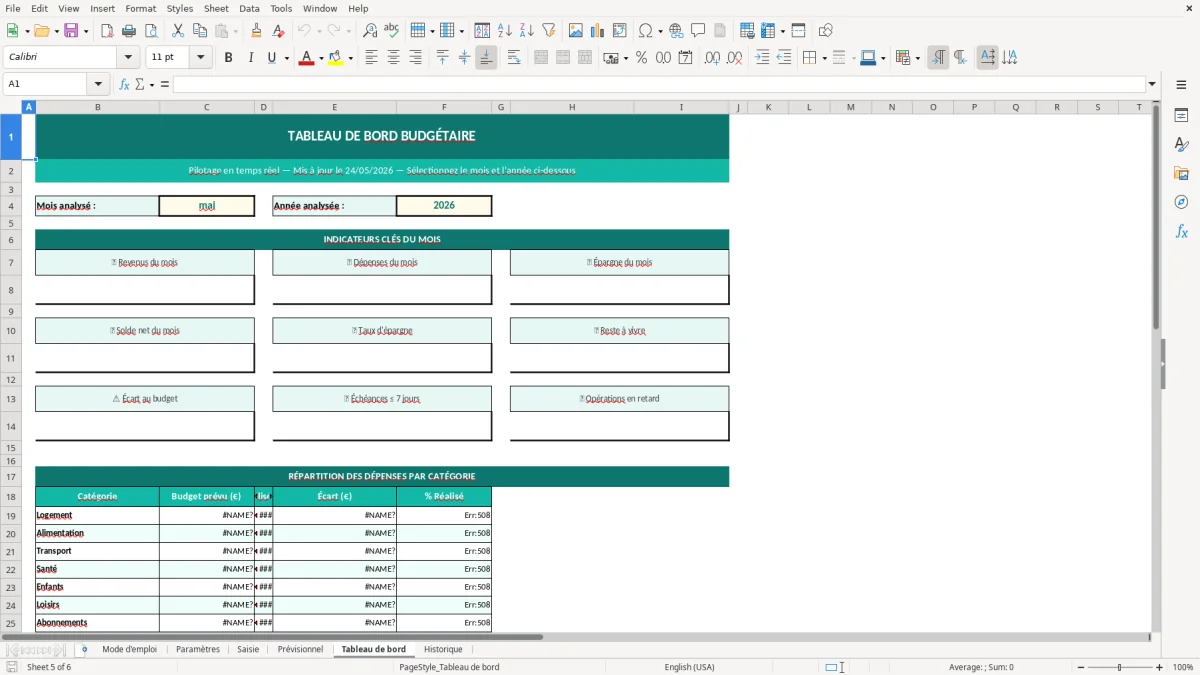Sort descending Z to A
The image size is (1200, 675).
point(526,31)
